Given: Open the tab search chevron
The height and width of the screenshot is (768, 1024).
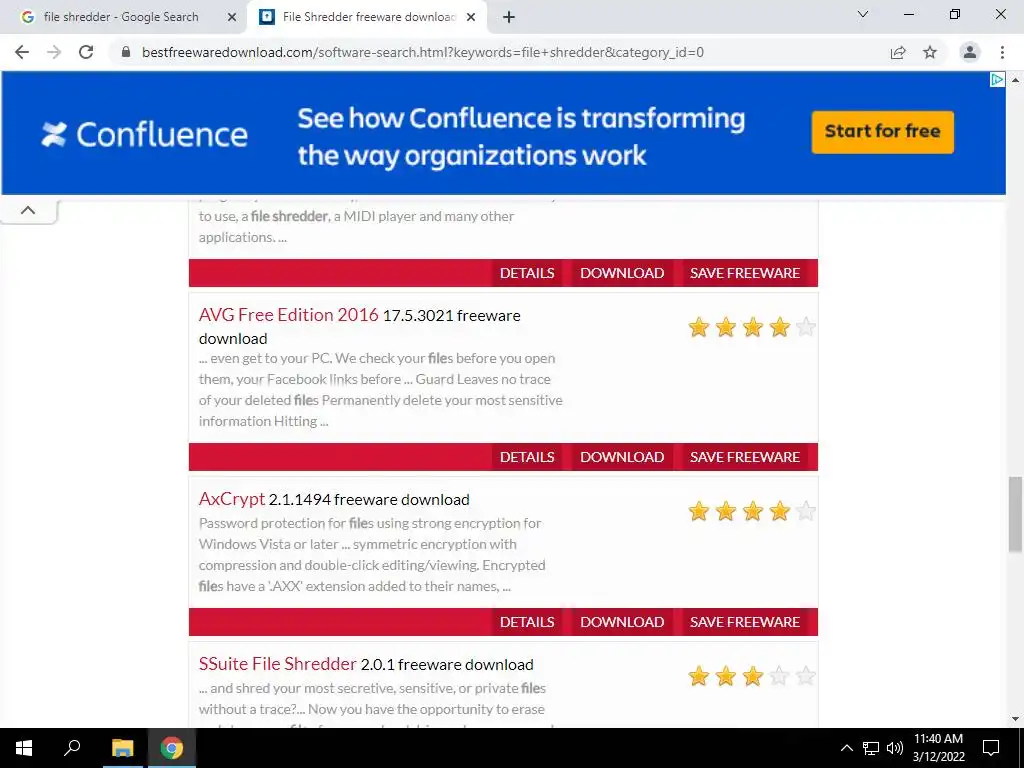Looking at the screenshot, I should [x=863, y=14].
